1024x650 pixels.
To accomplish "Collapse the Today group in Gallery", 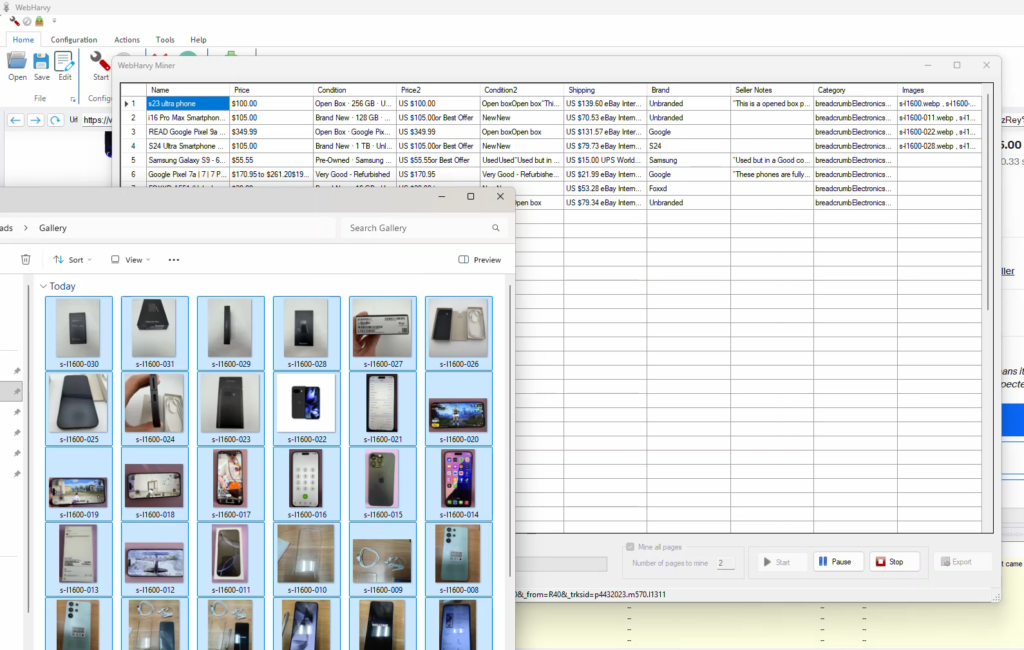I will (x=43, y=286).
